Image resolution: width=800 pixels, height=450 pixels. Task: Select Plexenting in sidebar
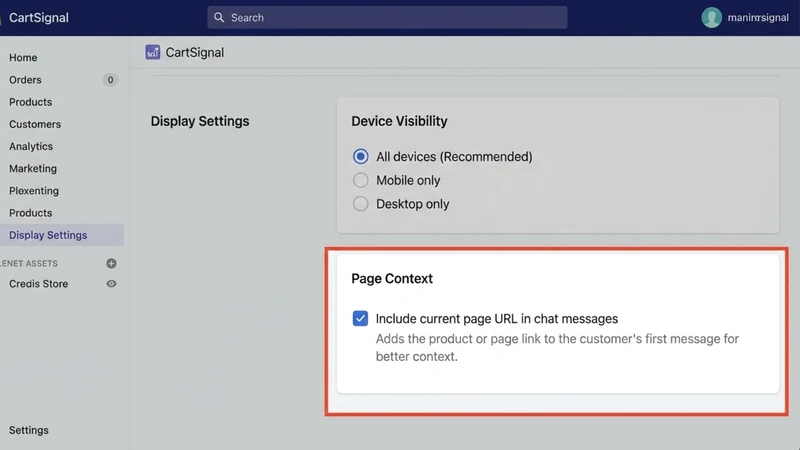pos(34,191)
